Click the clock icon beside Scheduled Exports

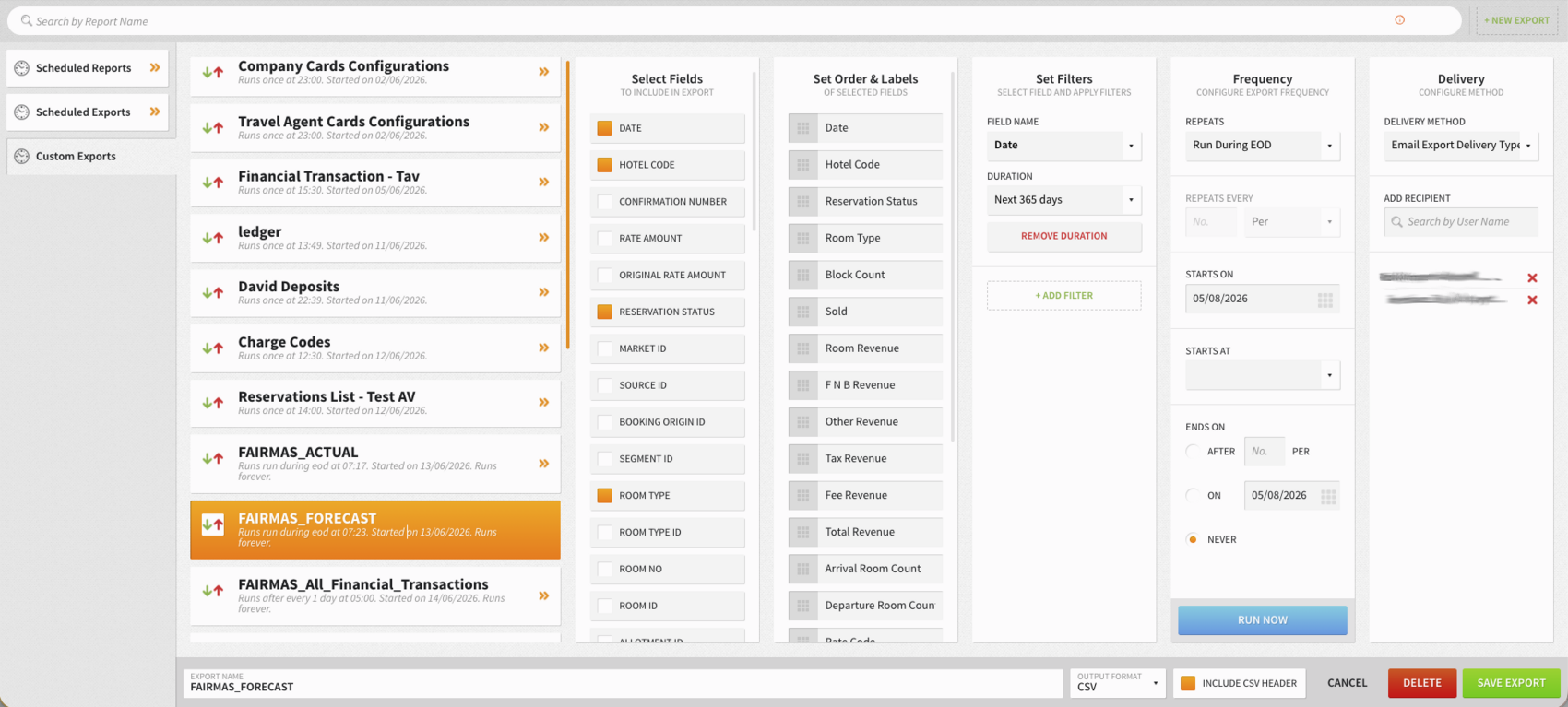[21, 112]
